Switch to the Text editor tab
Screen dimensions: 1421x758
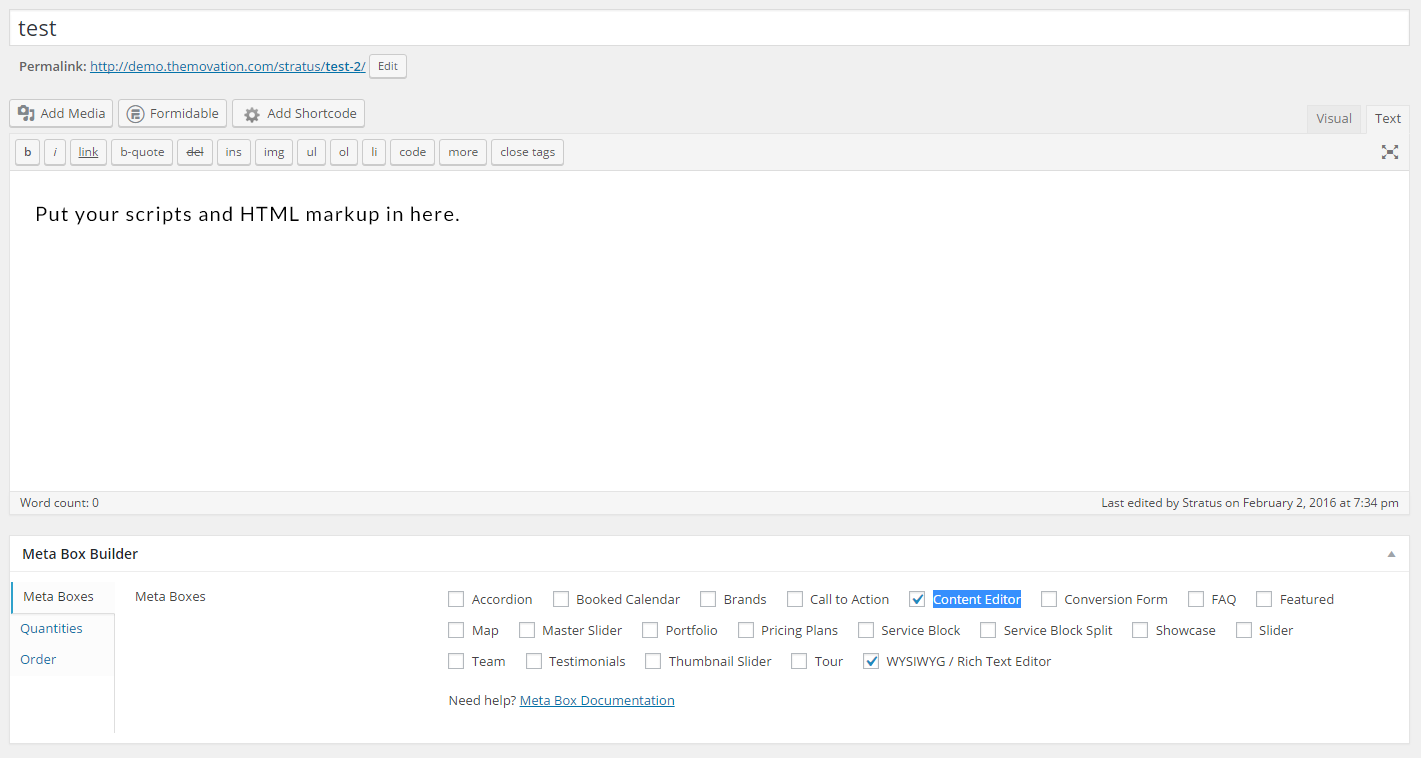1388,119
